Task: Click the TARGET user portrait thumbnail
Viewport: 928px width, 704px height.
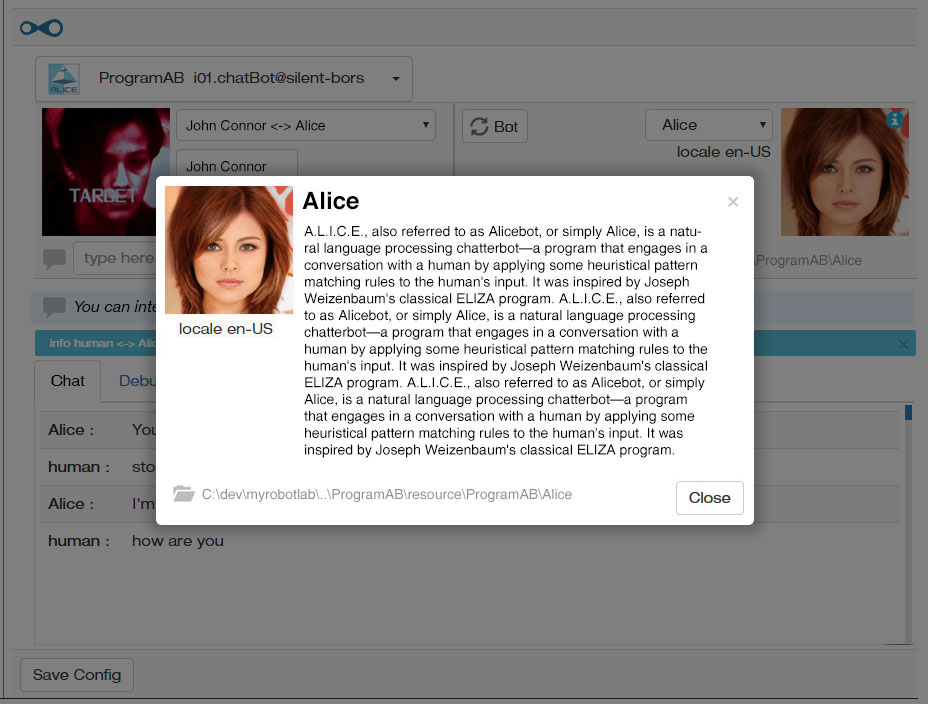Action: (105, 172)
